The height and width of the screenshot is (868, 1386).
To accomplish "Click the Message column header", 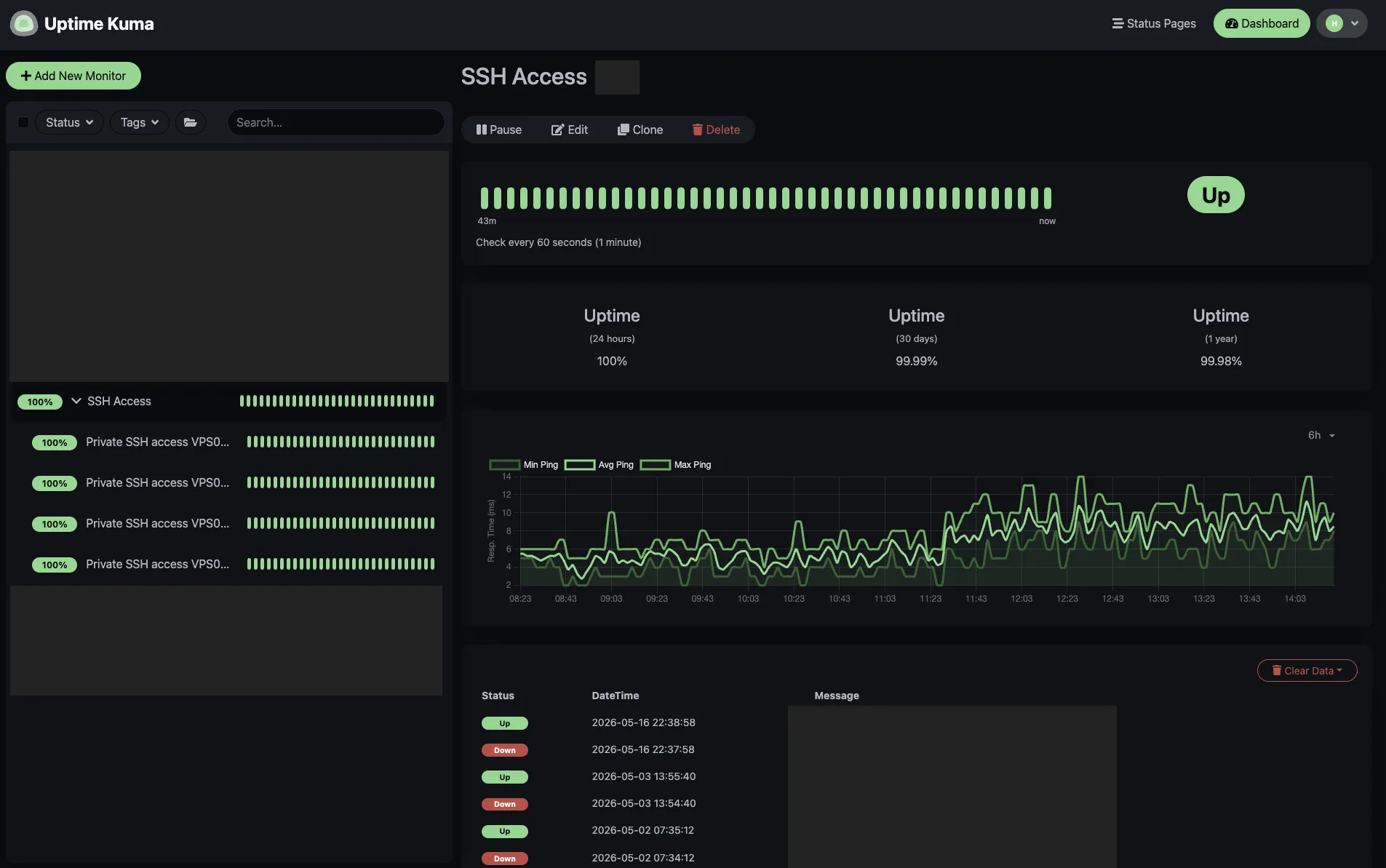I will (837, 696).
